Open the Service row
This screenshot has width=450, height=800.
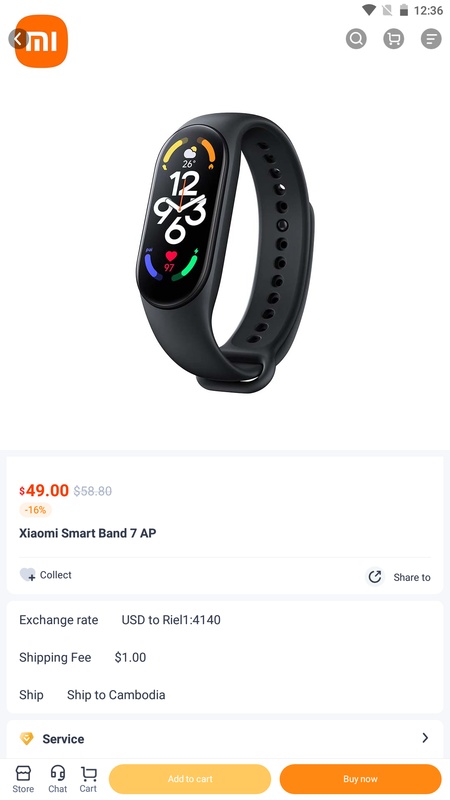[225, 739]
